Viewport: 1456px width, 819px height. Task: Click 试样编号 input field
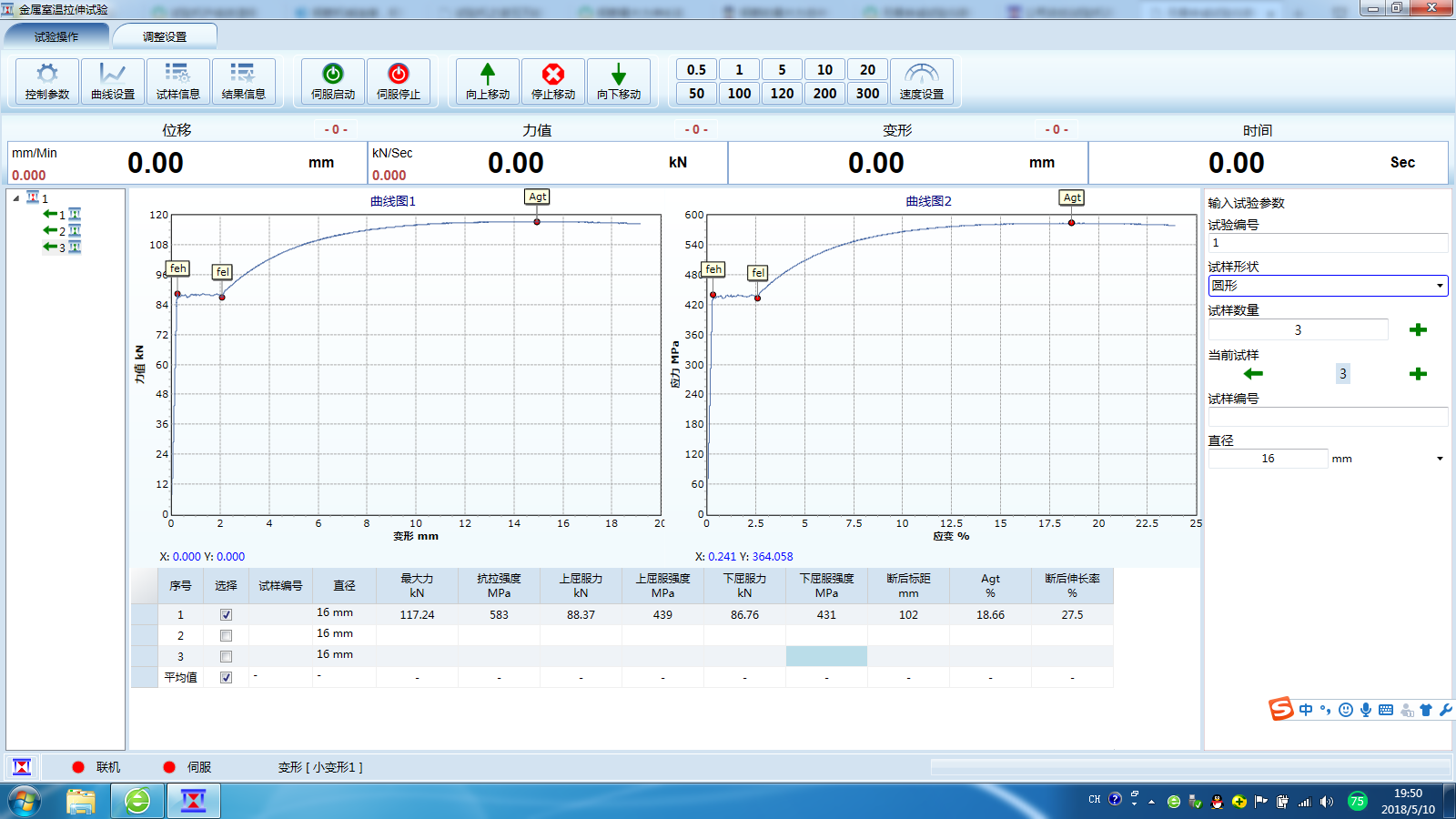pyautogui.click(x=1328, y=417)
